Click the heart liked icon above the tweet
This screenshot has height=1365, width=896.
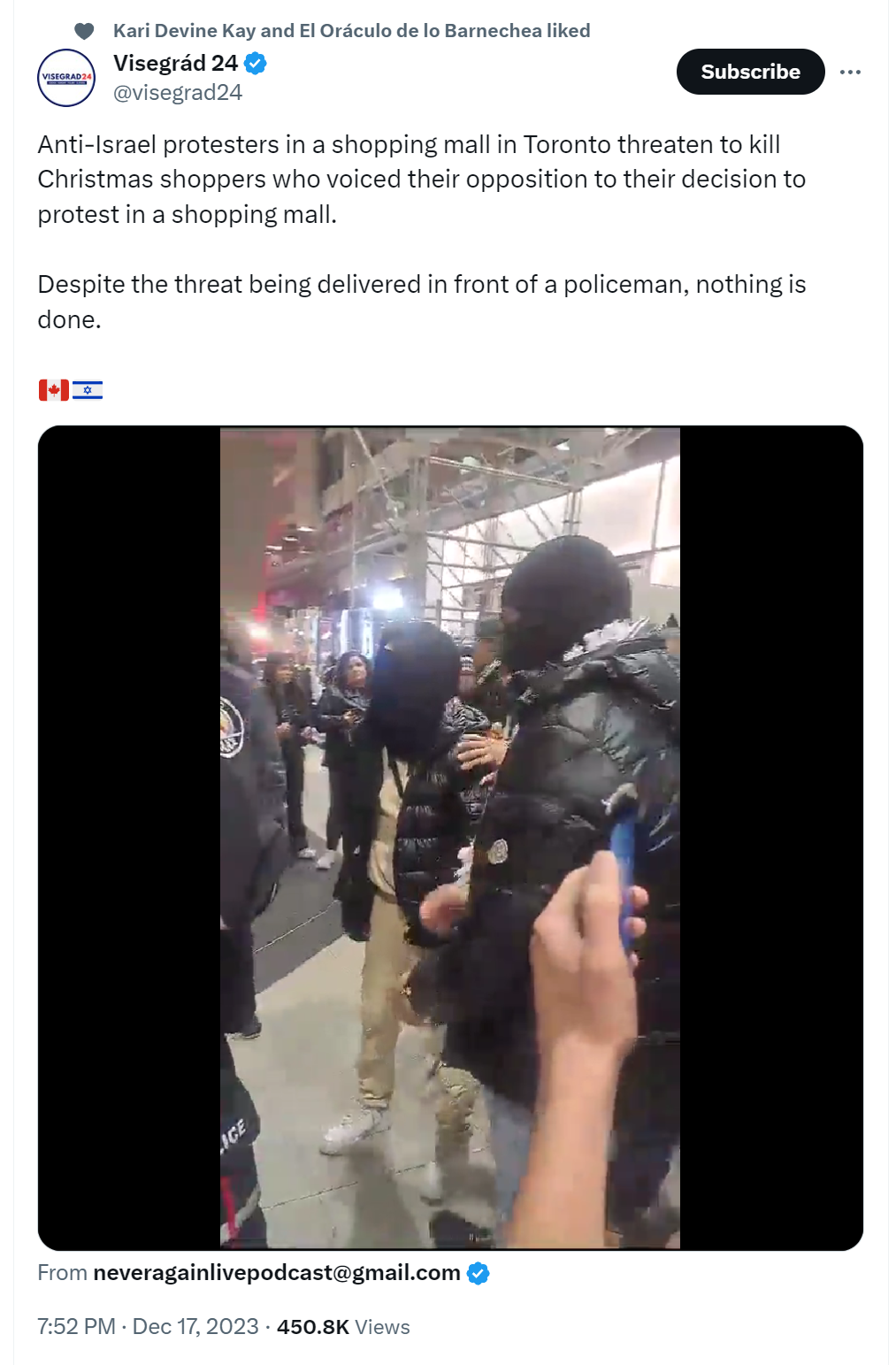click(84, 31)
